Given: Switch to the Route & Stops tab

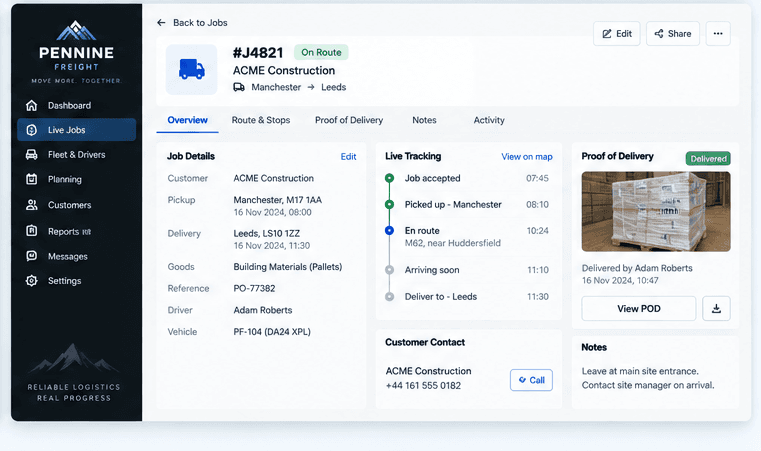Looking at the screenshot, I should [x=261, y=120].
